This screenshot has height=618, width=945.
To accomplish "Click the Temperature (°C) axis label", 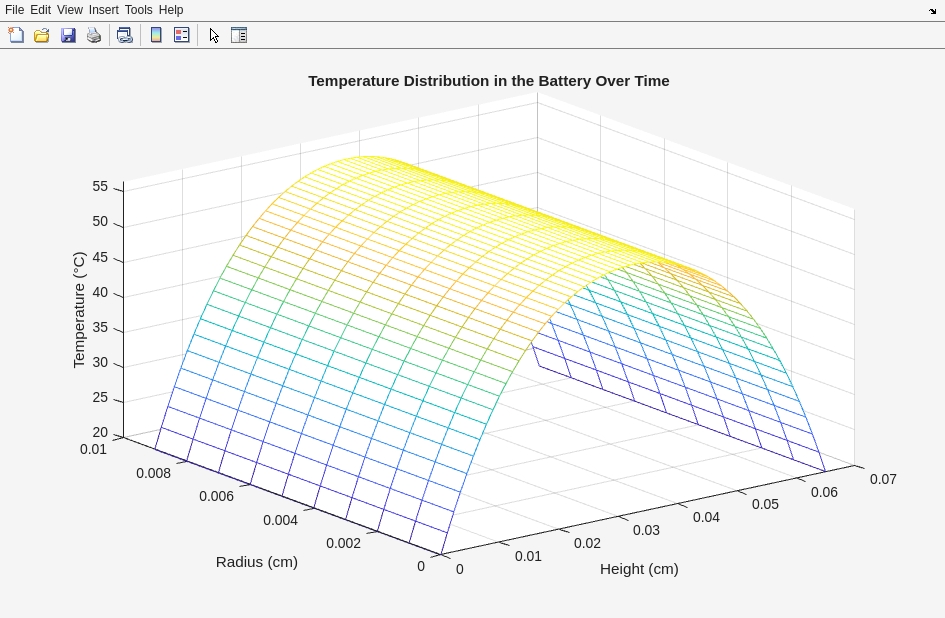I will [79, 310].
